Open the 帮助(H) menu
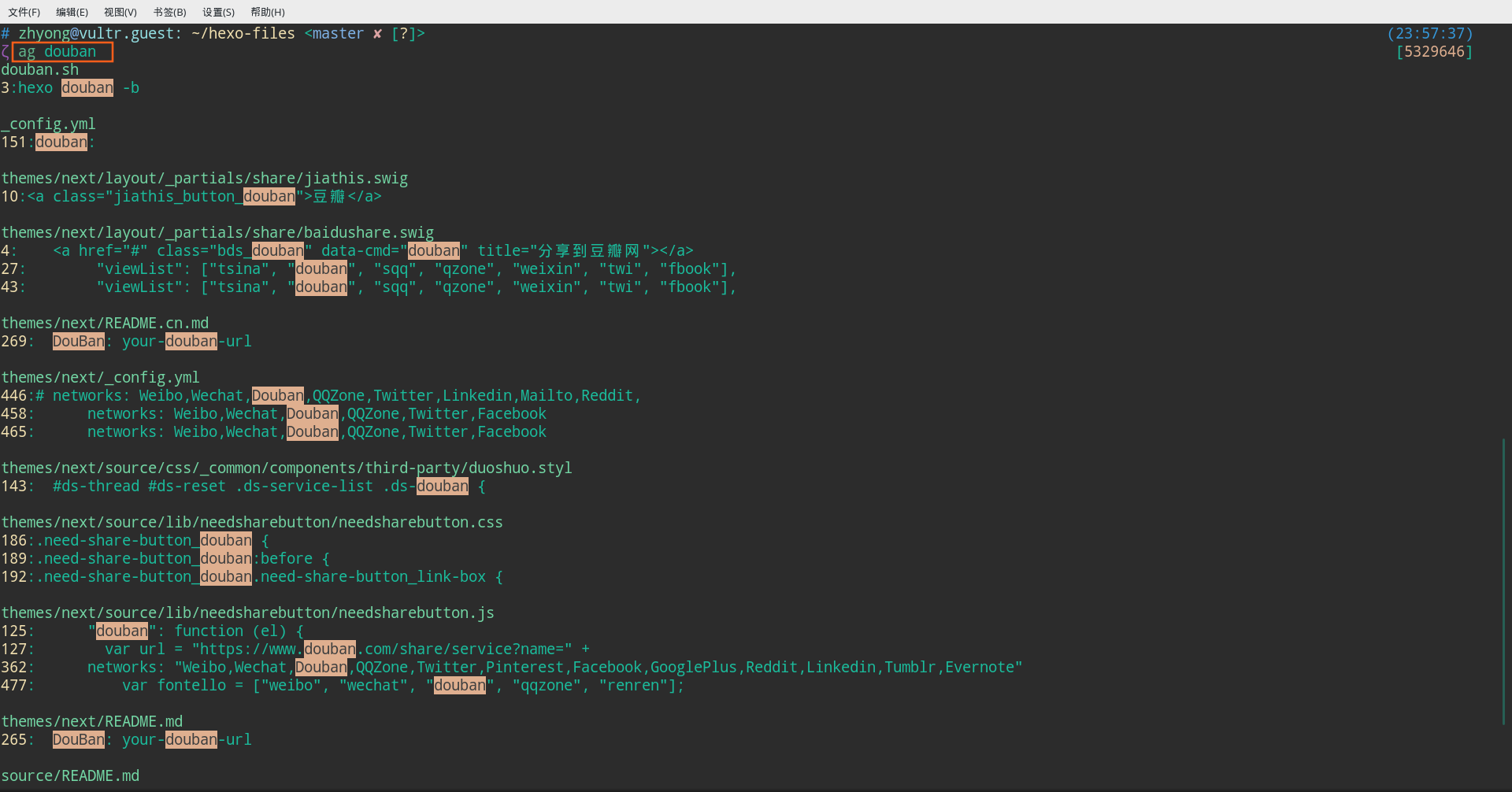The height and width of the screenshot is (792, 1512). coord(268,12)
